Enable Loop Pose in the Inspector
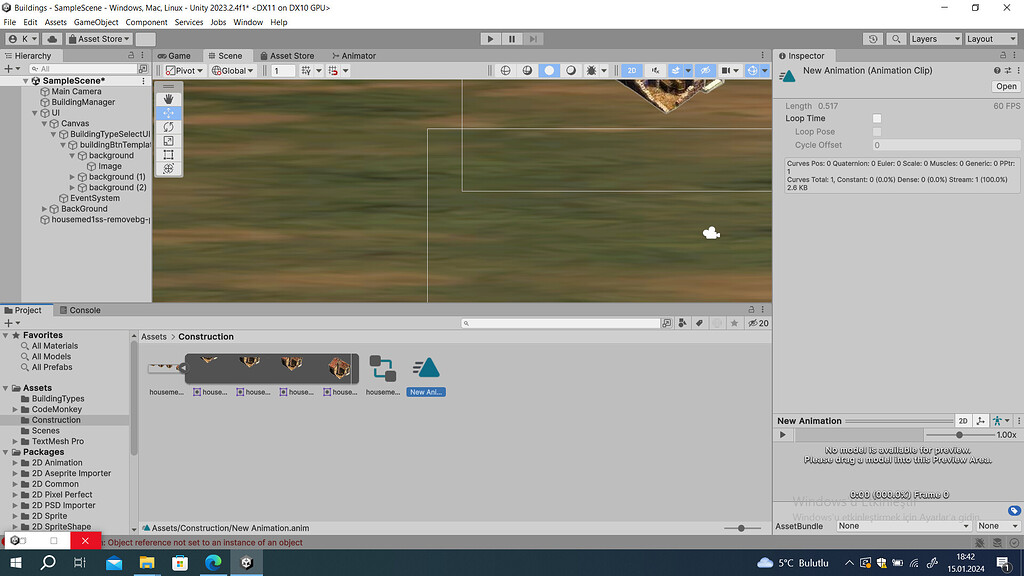This screenshot has width=1024, height=576. coord(876,131)
